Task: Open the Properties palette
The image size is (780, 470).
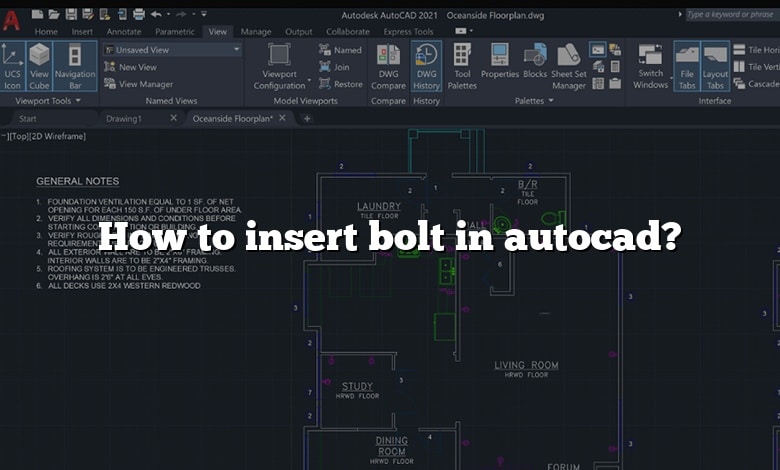Action: (499, 66)
